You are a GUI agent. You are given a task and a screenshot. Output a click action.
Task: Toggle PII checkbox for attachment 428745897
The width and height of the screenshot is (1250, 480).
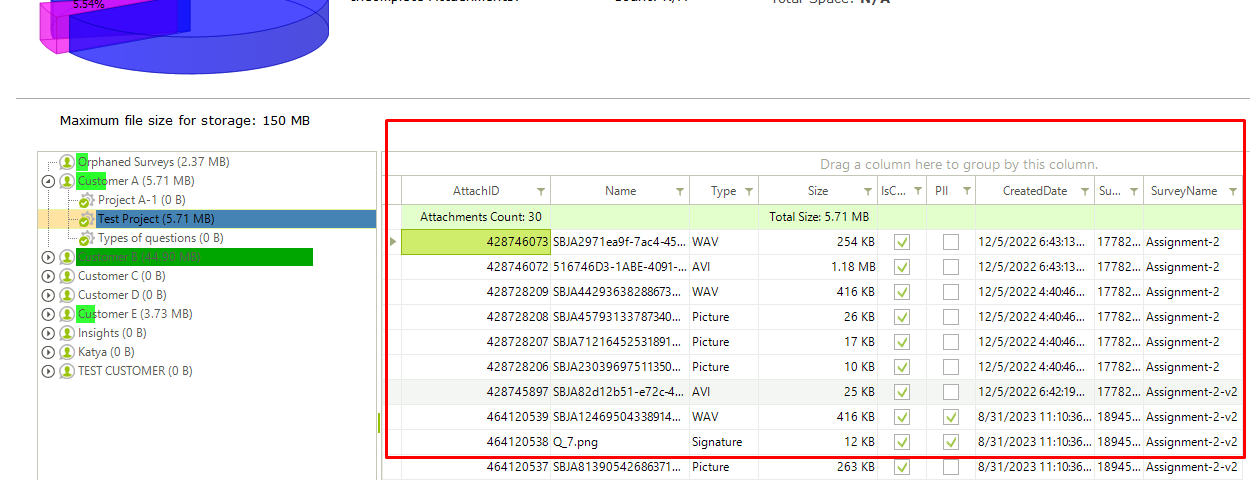951,392
